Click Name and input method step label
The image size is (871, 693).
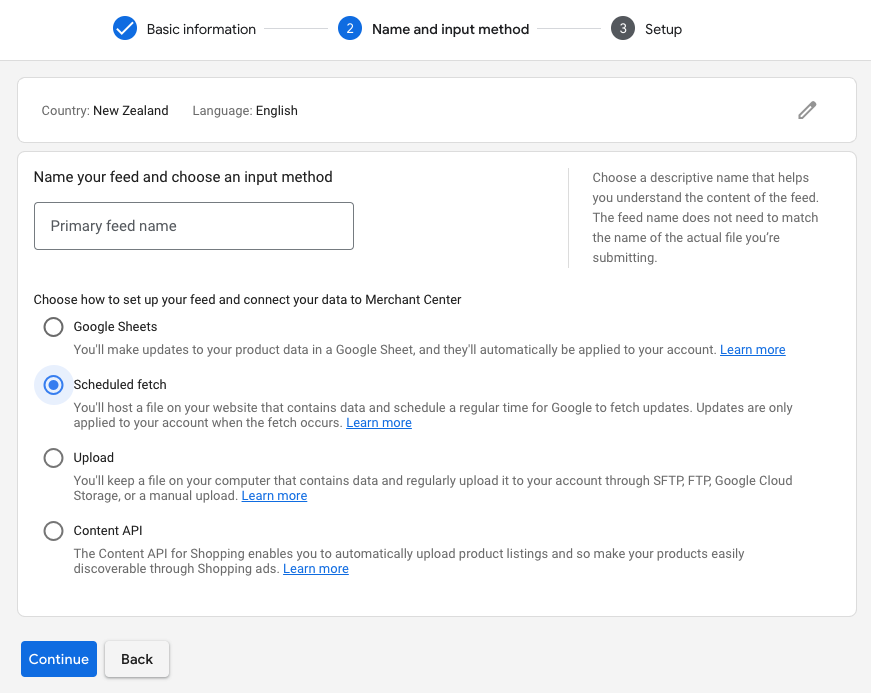click(x=450, y=29)
